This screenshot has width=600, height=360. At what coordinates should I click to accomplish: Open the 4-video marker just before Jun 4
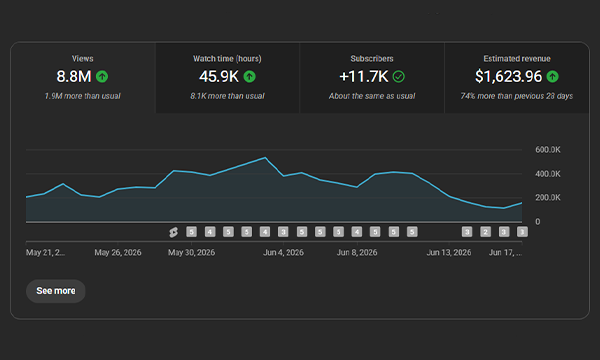[265, 232]
